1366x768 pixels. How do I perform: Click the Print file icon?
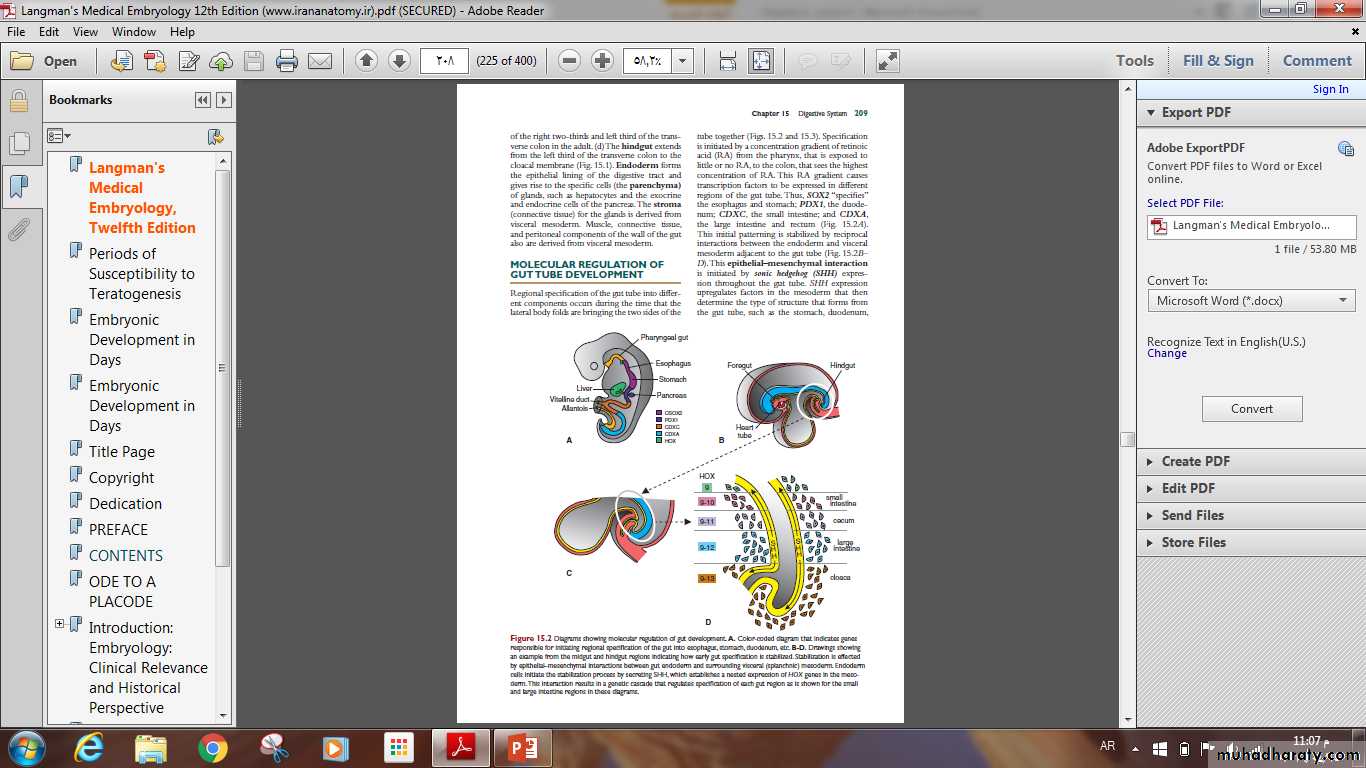pyautogui.click(x=287, y=61)
